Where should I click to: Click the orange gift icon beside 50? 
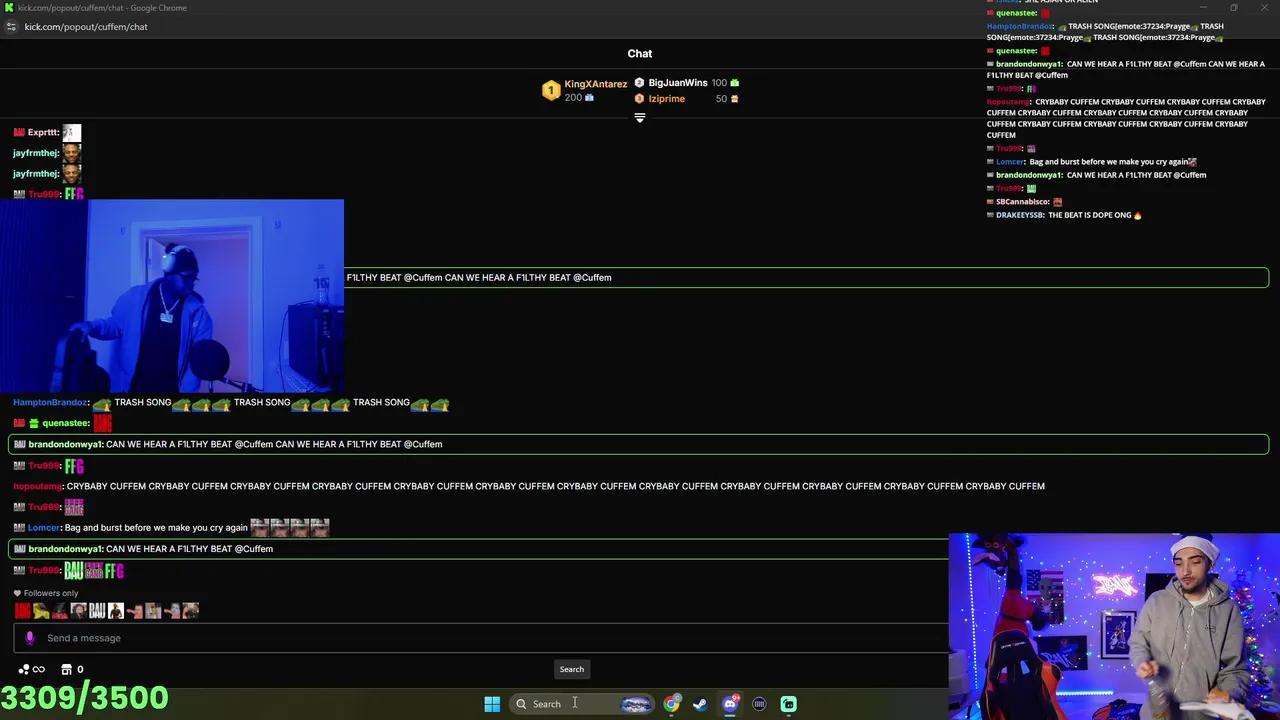click(x=734, y=99)
